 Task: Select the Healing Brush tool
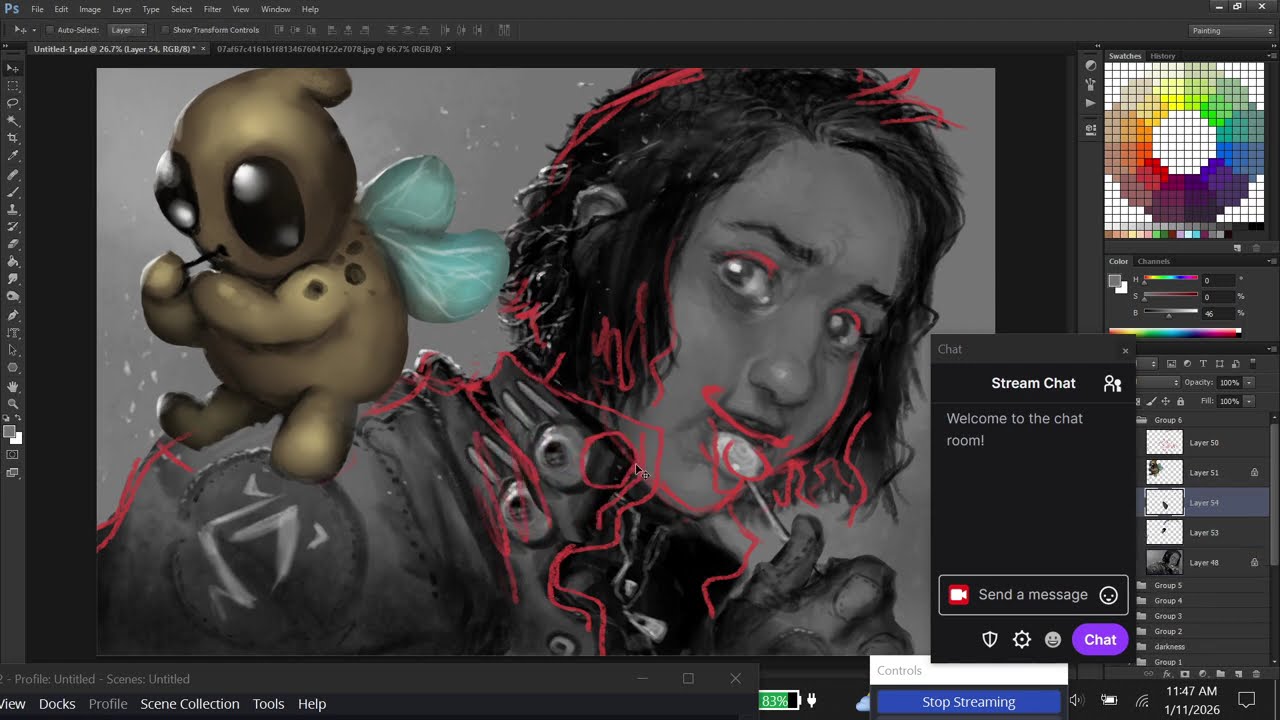coord(13,173)
